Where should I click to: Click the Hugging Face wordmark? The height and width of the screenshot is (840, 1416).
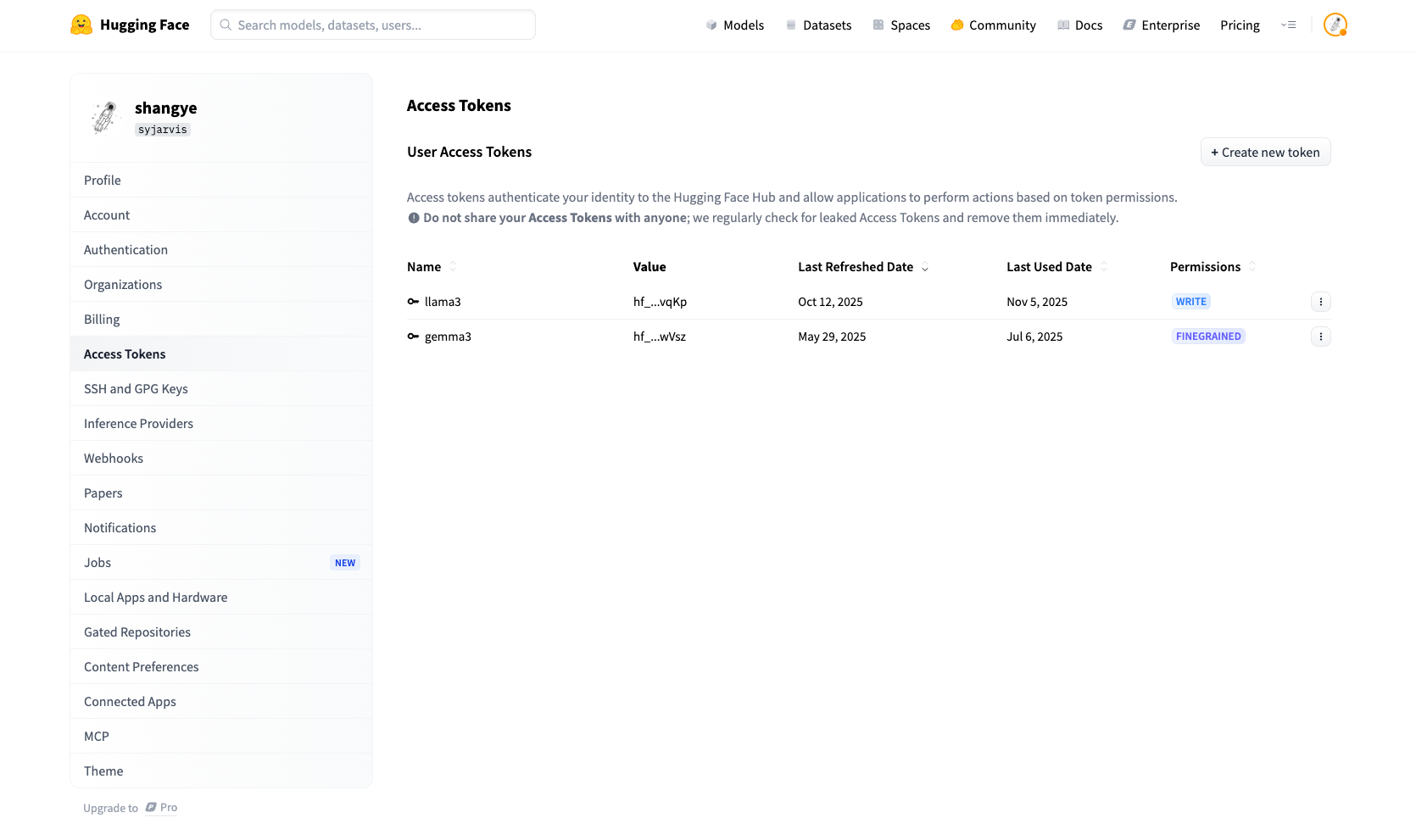145,25
